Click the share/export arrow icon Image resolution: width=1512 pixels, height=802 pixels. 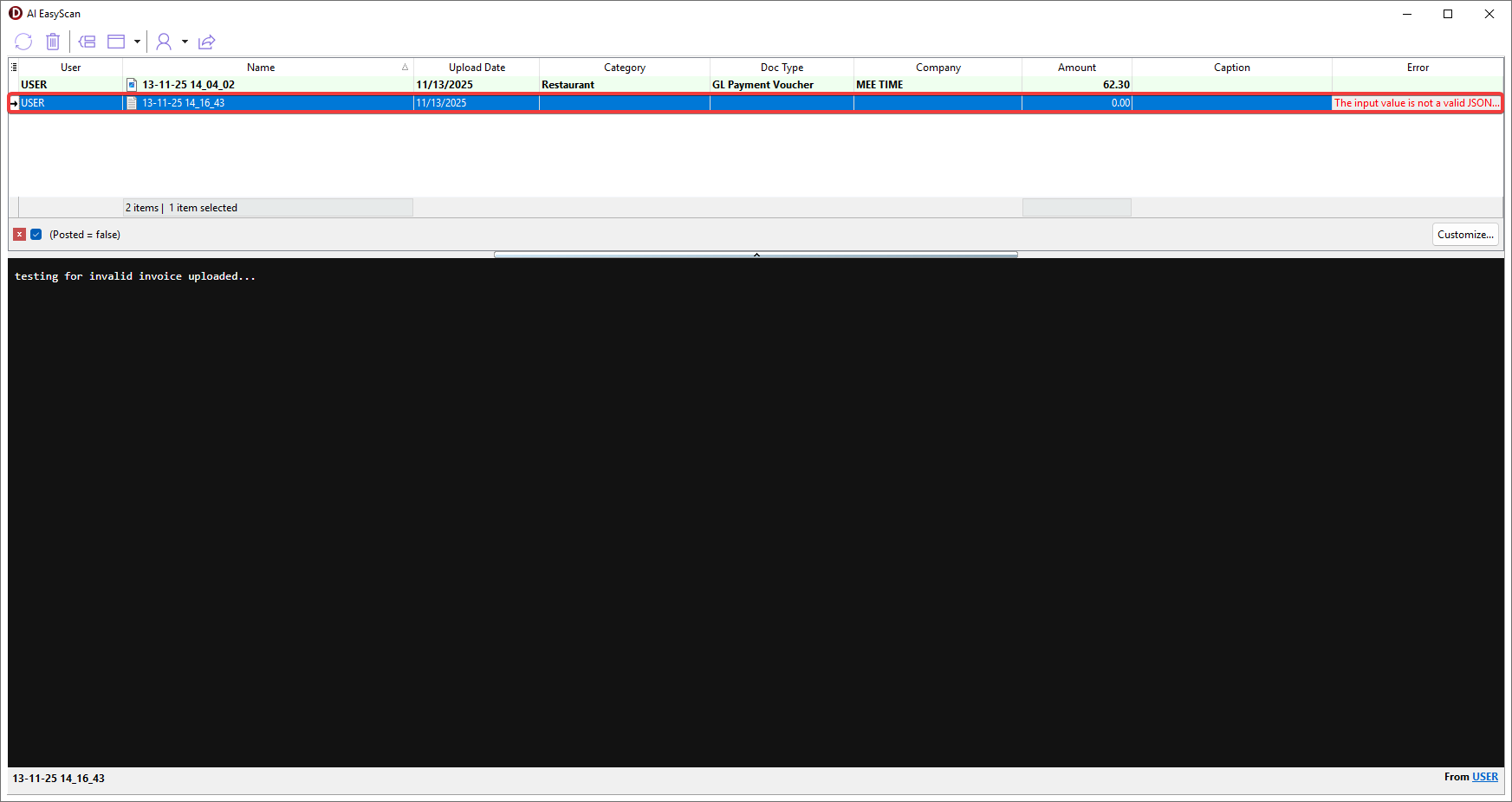206,42
